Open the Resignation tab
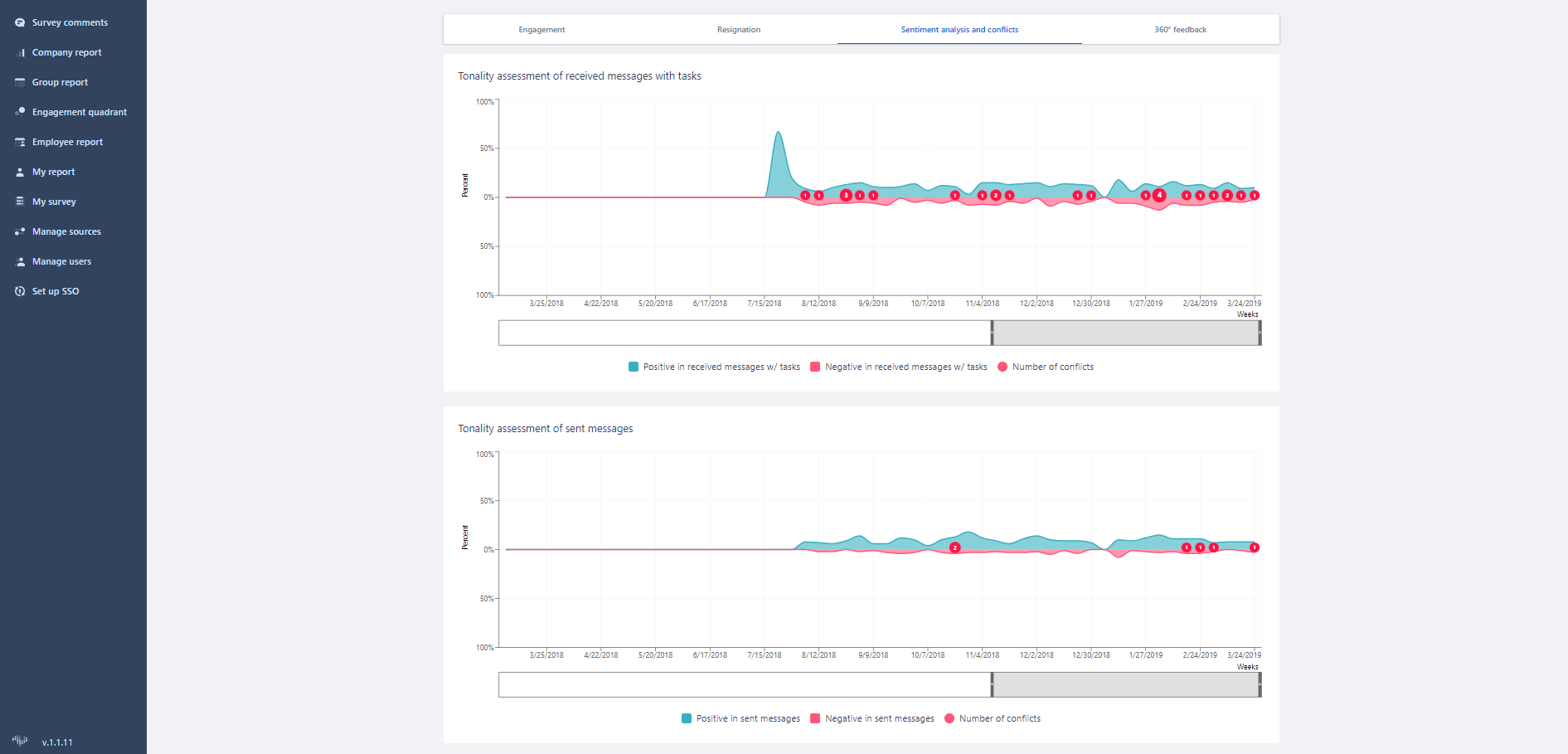This screenshot has width=1568, height=754. click(738, 30)
